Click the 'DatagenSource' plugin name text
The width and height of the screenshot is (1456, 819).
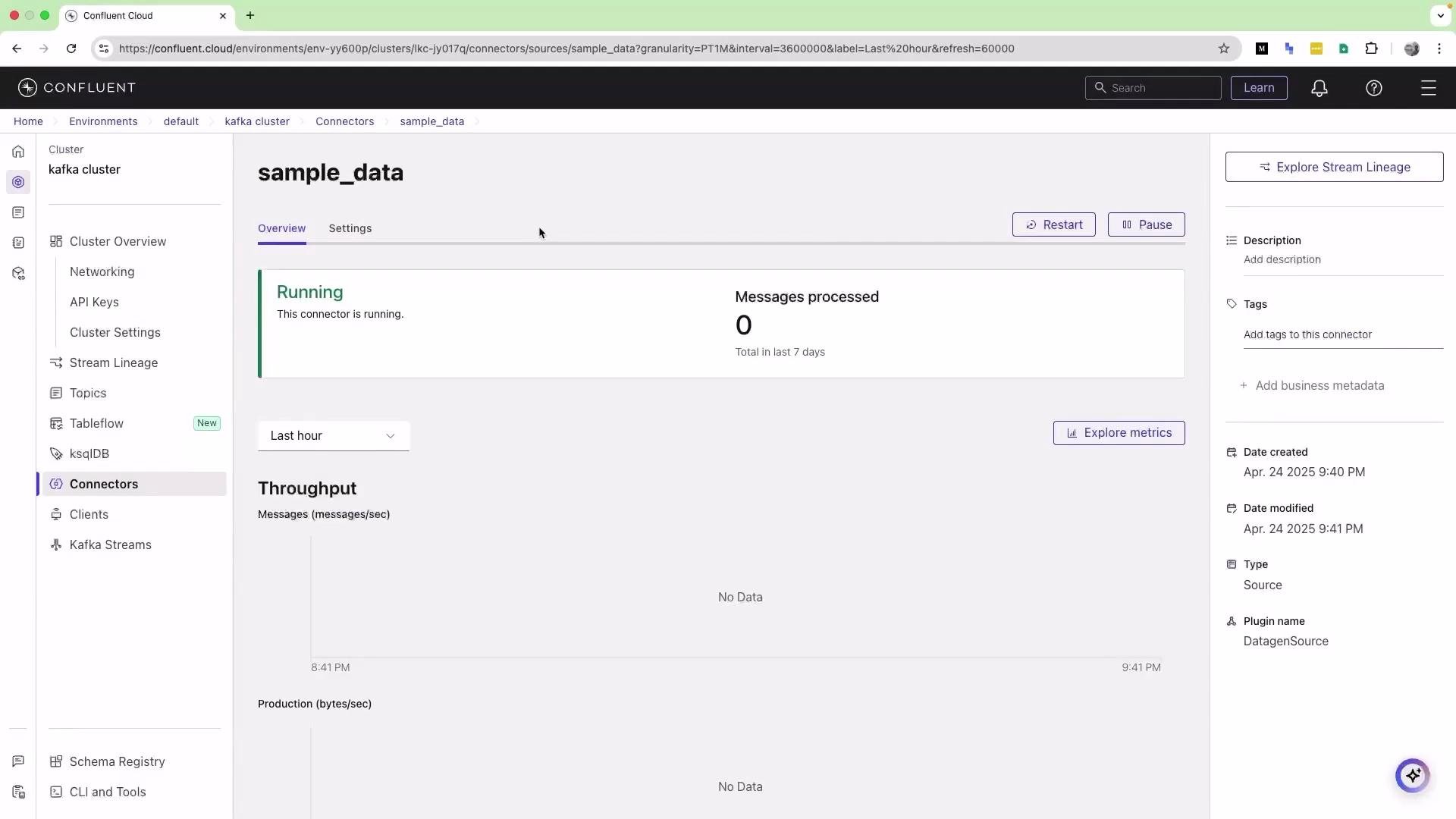point(1285,642)
